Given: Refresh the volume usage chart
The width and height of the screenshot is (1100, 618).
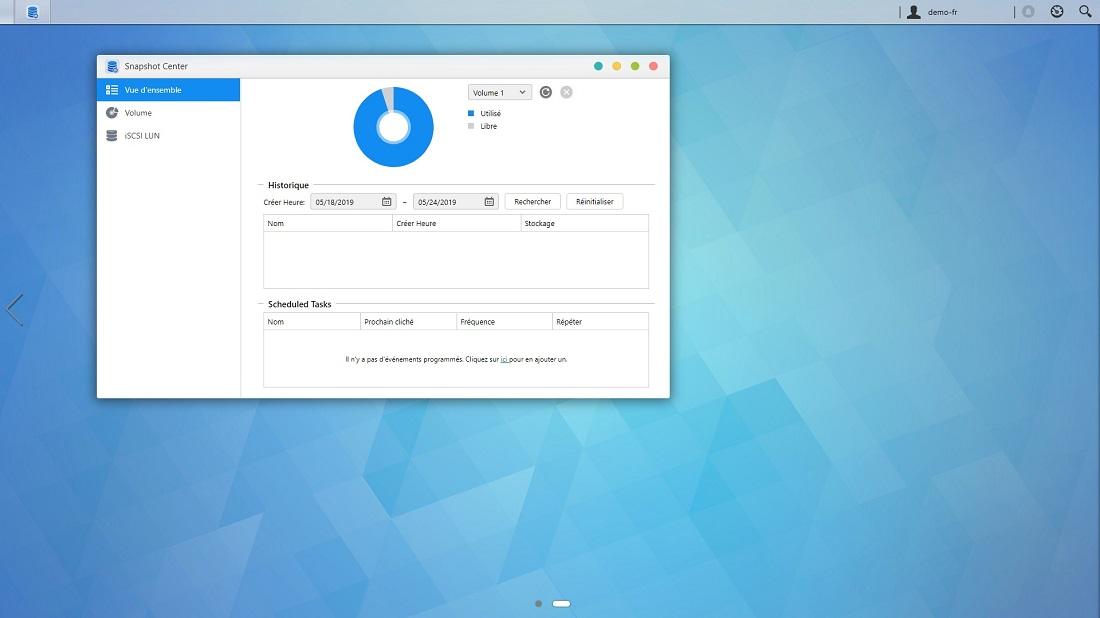Looking at the screenshot, I should [545, 91].
